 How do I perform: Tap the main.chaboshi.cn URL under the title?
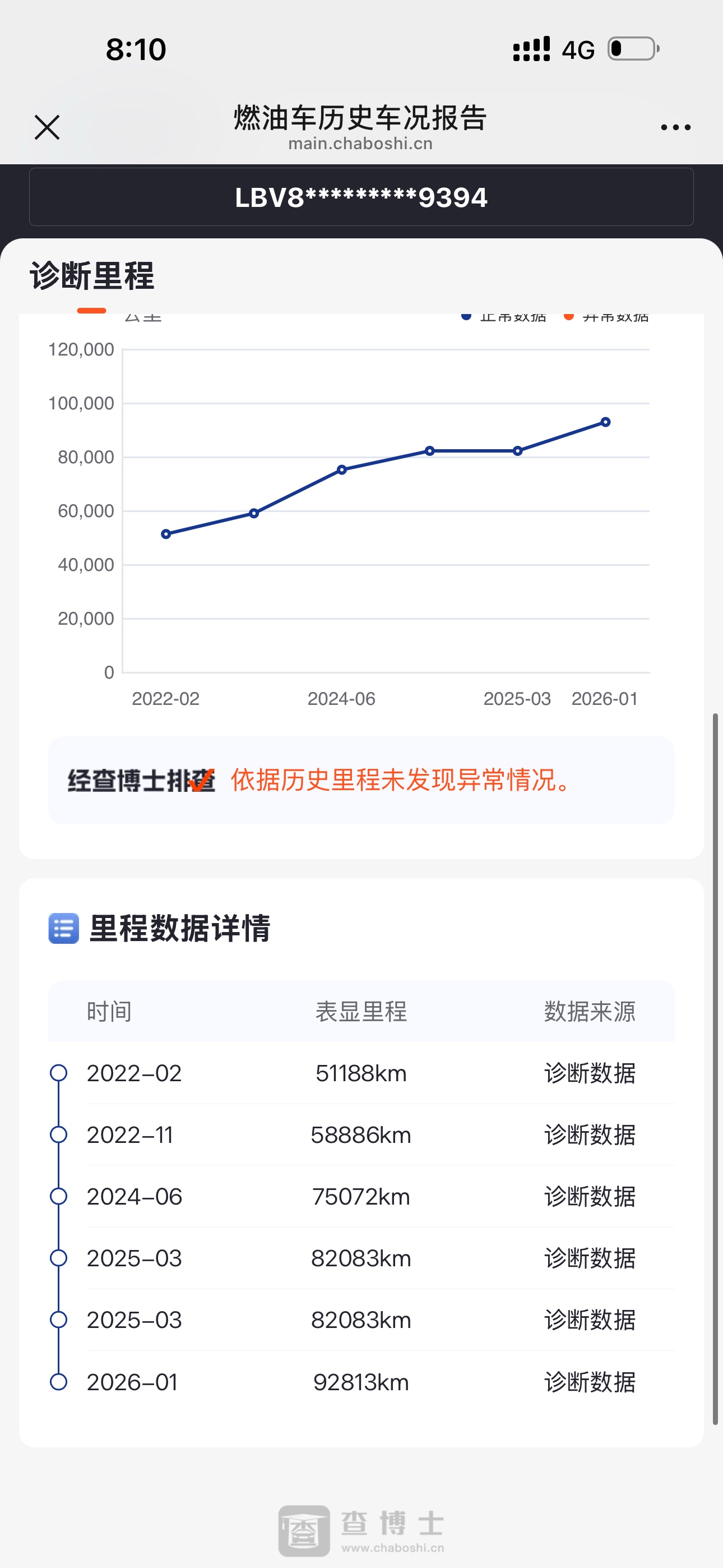coord(360,144)
